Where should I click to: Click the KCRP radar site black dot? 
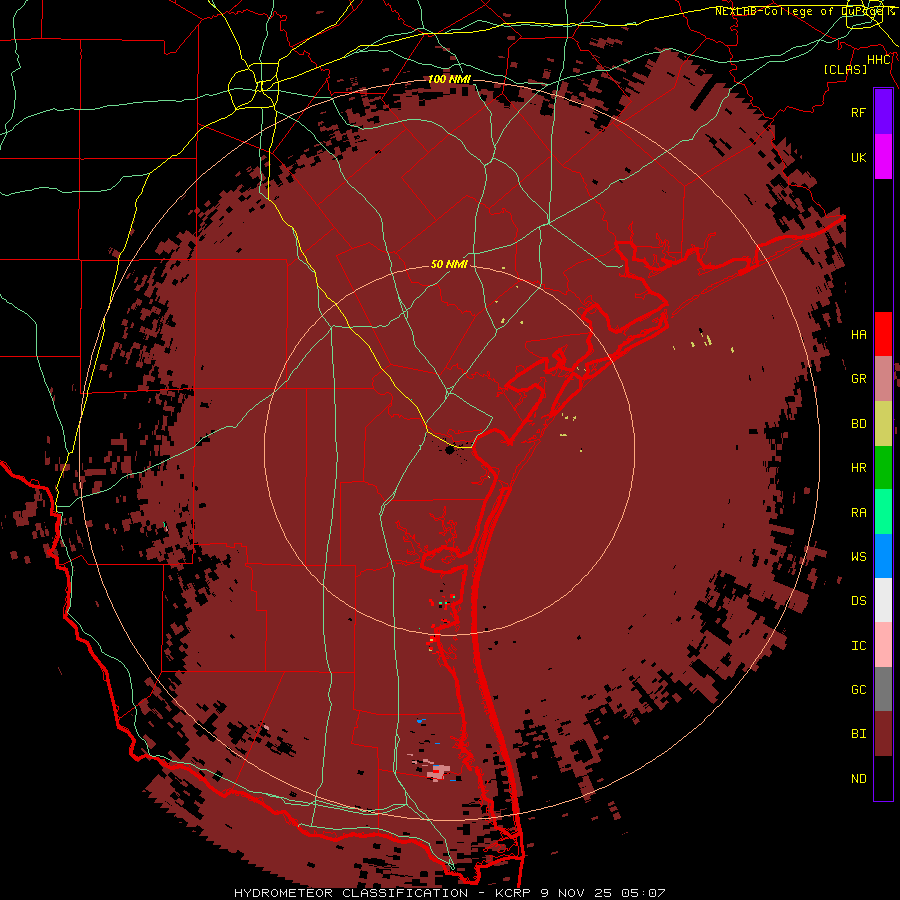[x=450, y=450]
